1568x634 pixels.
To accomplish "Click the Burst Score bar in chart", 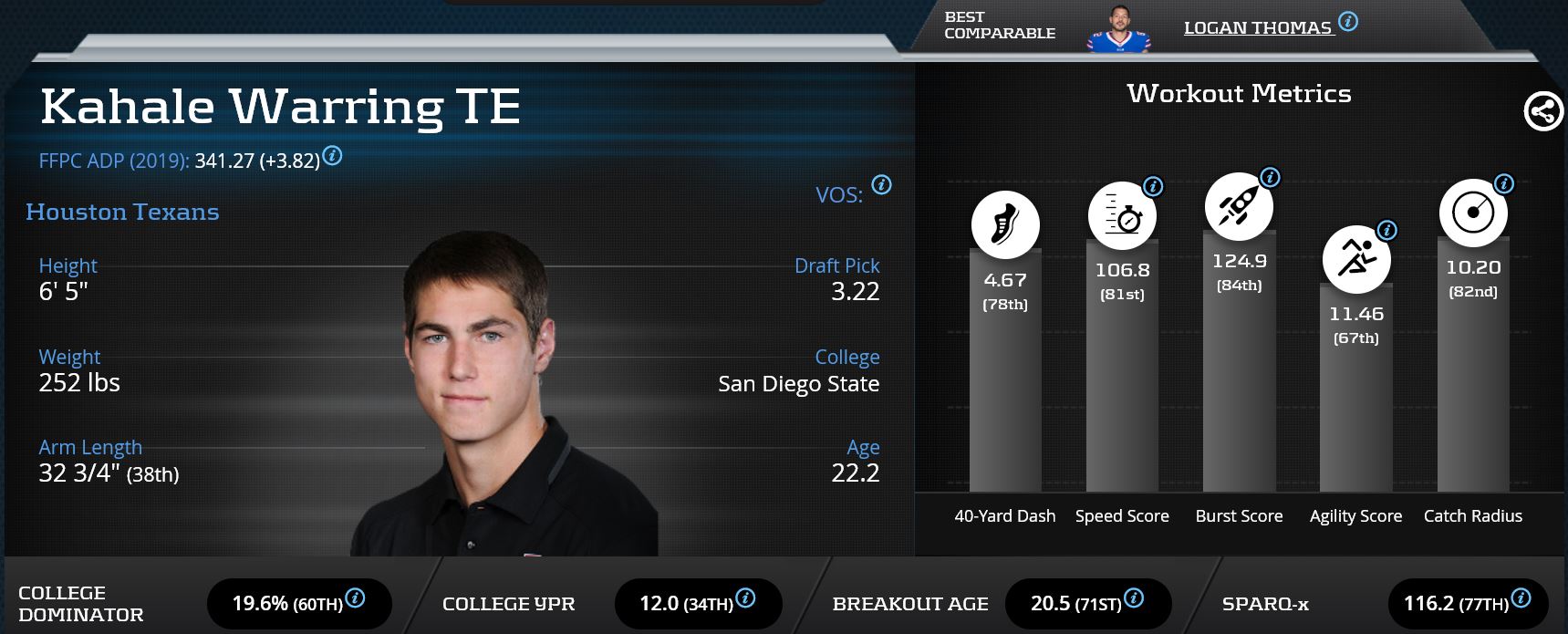I will (1239, 383).
